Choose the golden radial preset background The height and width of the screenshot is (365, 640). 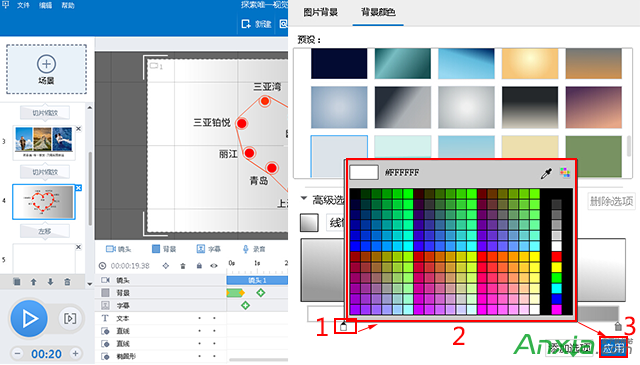[530, 64]
